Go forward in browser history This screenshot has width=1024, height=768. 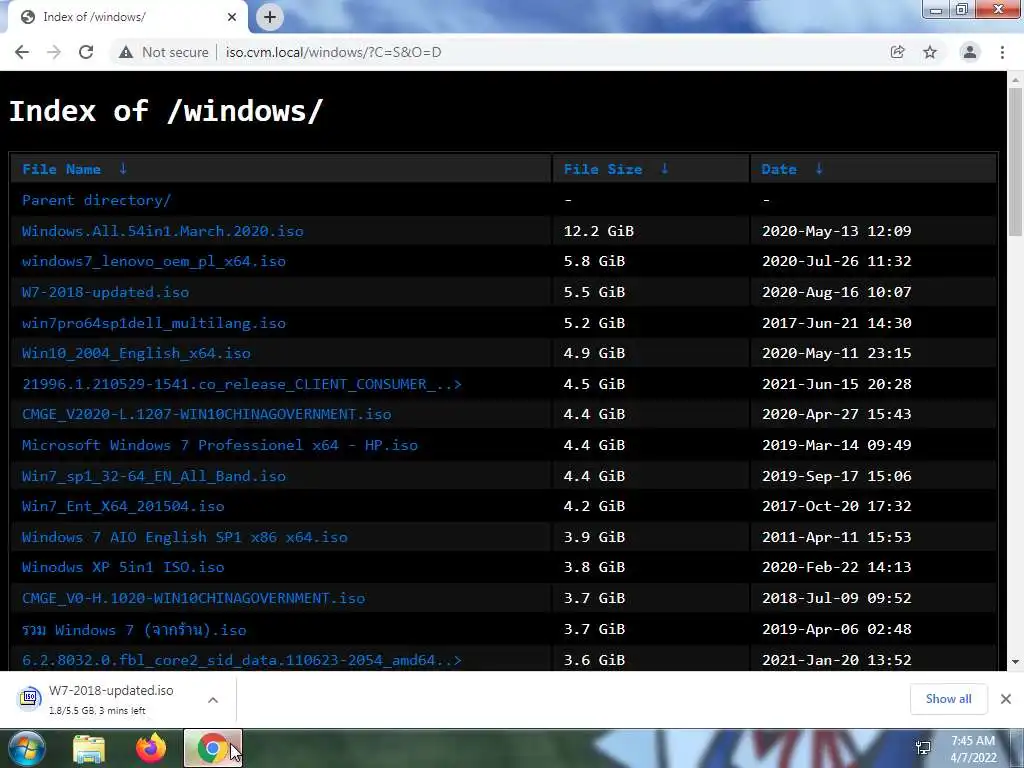pyautogui.click(x=54, y=52)
